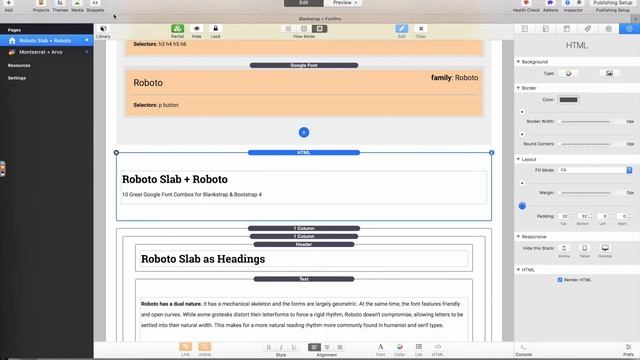640x360 pixels.
Task: Open first inspector tab
Action: click(x=525, y=29)
